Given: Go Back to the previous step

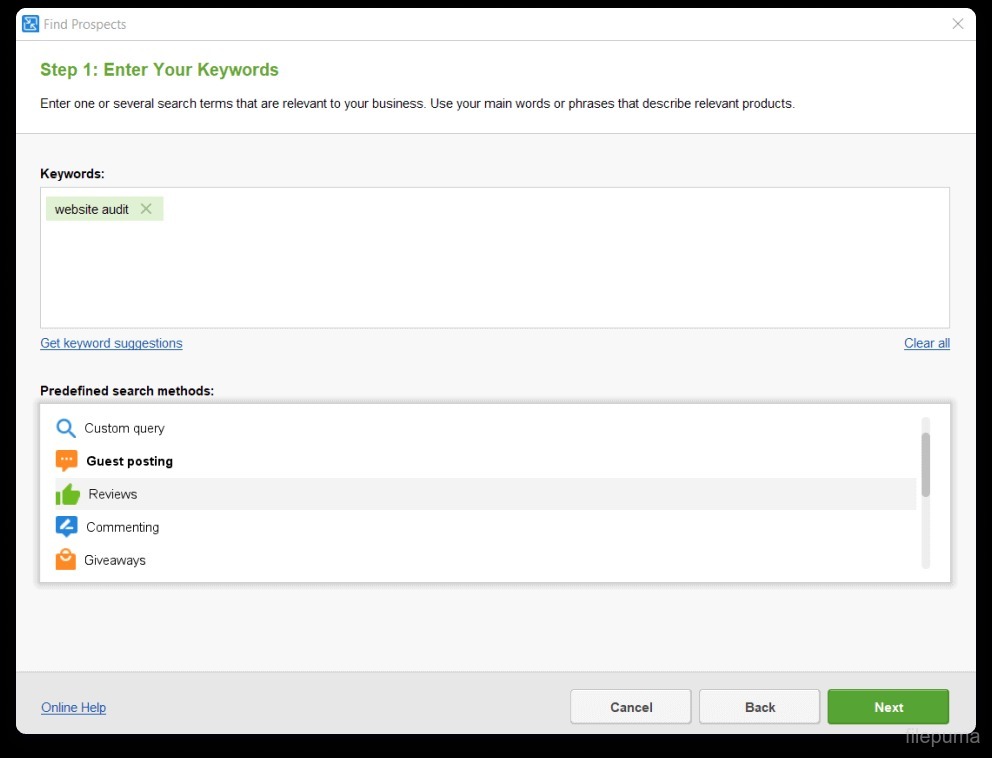Looking at the screenshot, I should [x=759, y=707].
